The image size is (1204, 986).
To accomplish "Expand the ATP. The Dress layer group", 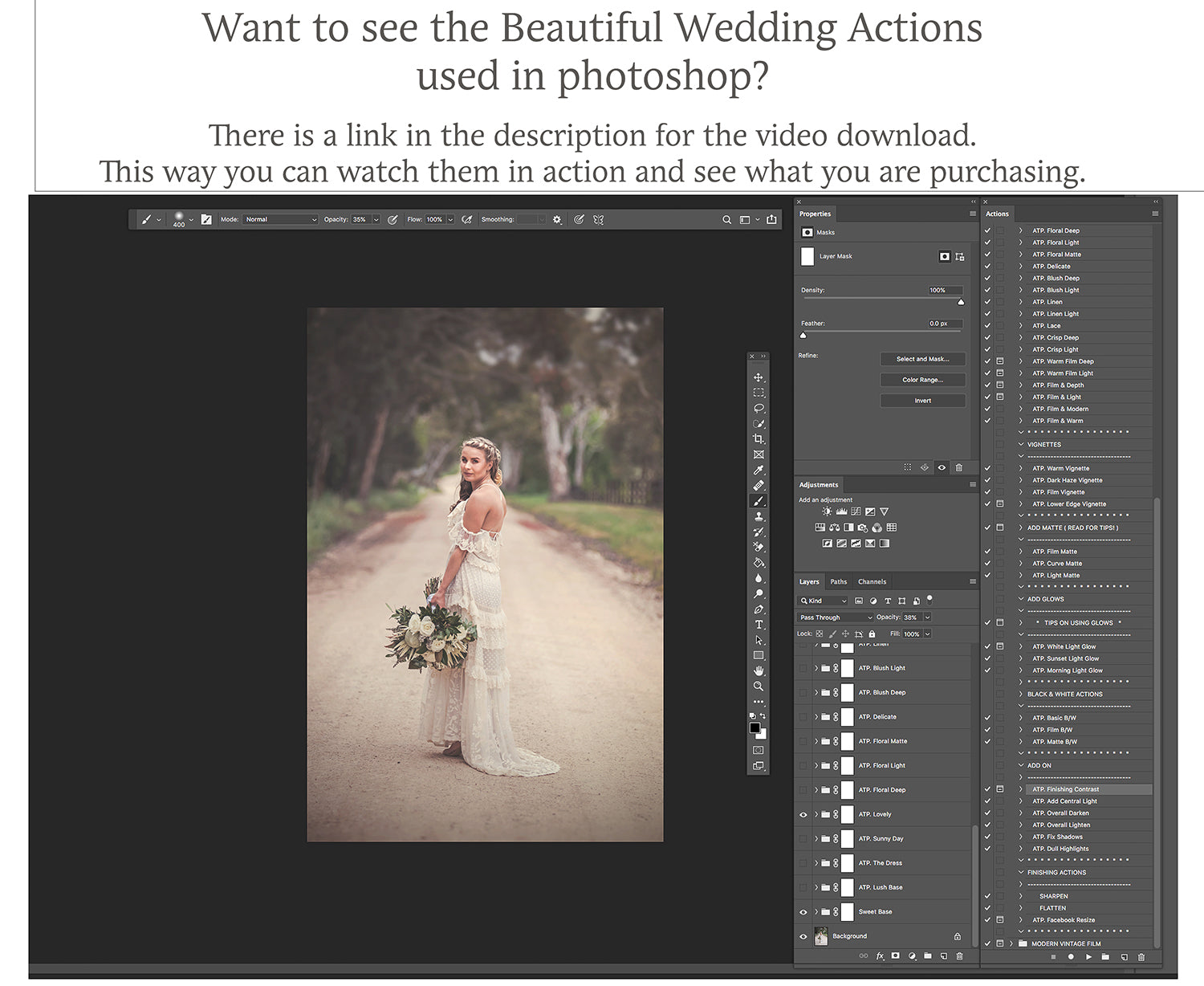I will (816, 863).
